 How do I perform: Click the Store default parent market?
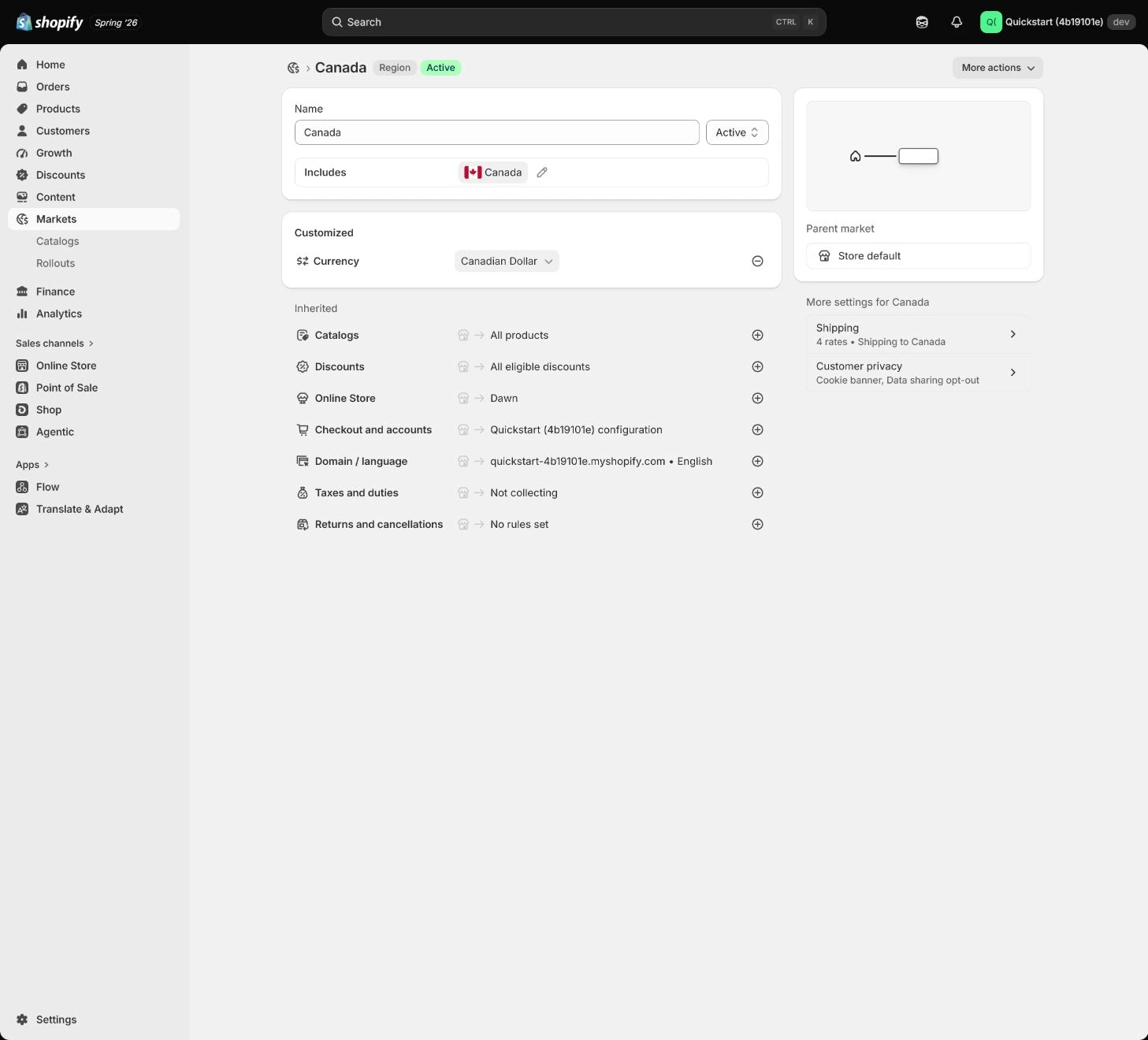[x=918, y=256]
